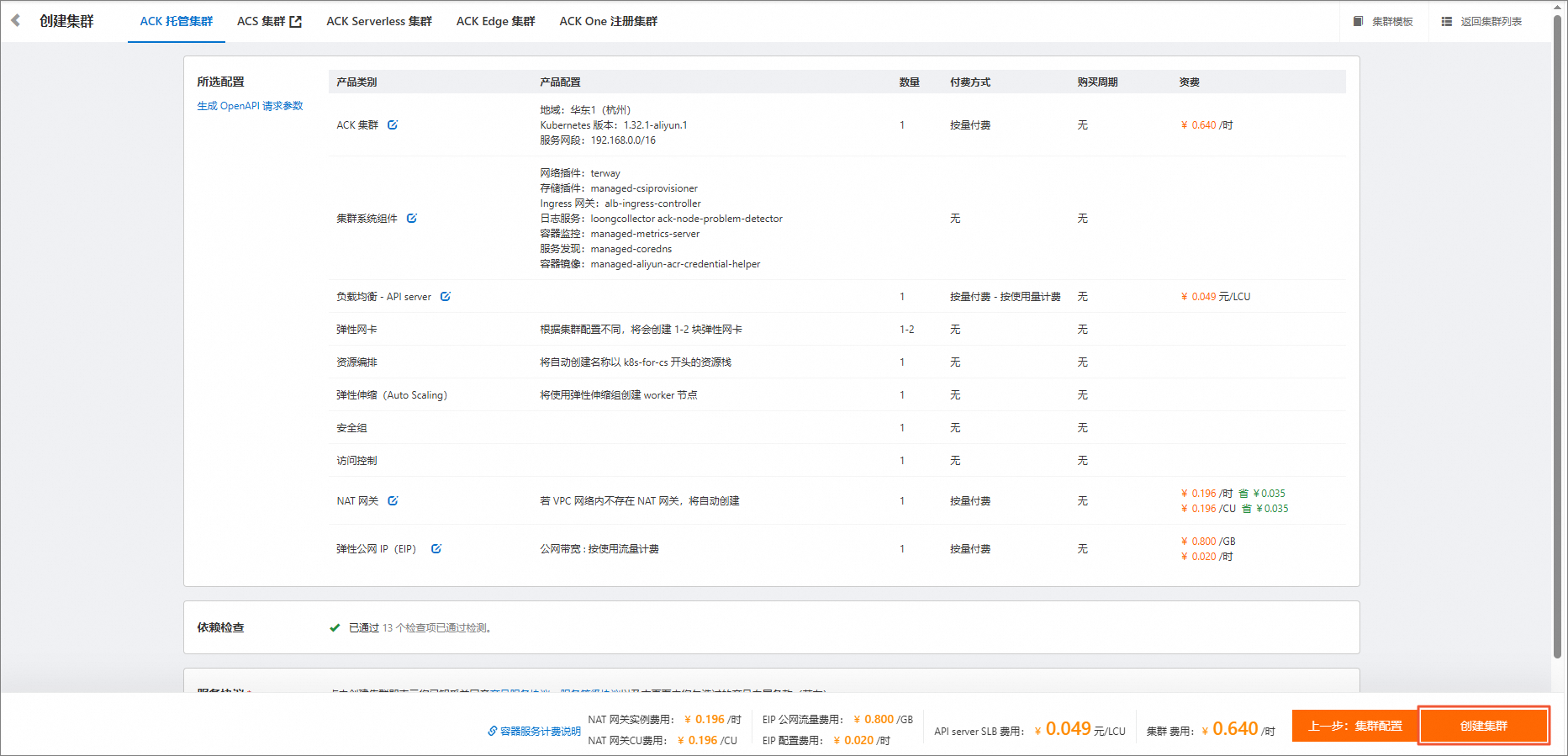
Task: Select 容器监控 value managed-metrics-server
Action: (645, 234)
